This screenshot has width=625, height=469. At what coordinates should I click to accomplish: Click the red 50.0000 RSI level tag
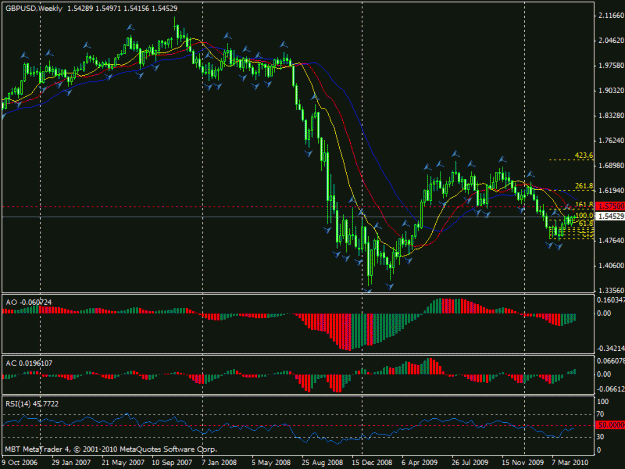(x=610, y=425)
